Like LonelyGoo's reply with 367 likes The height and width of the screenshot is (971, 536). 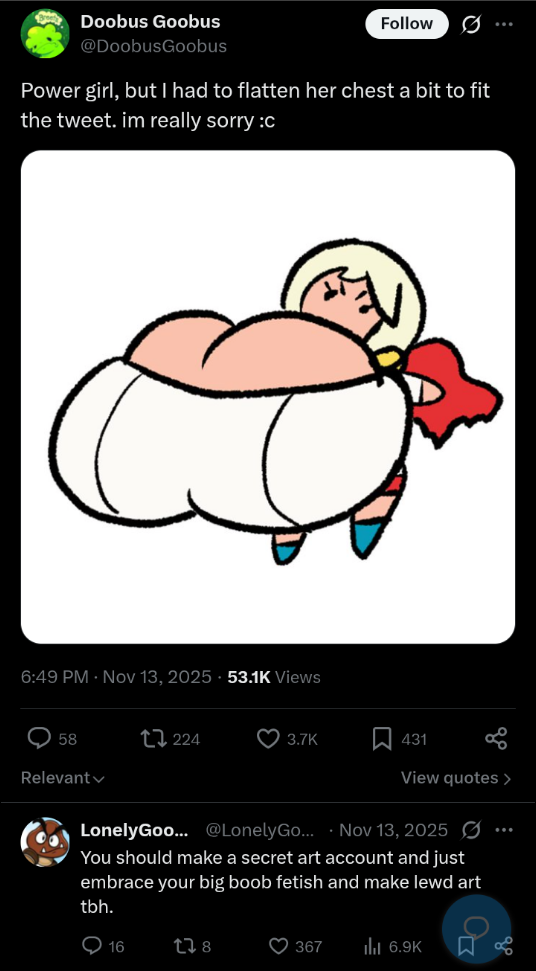(279, 946)
